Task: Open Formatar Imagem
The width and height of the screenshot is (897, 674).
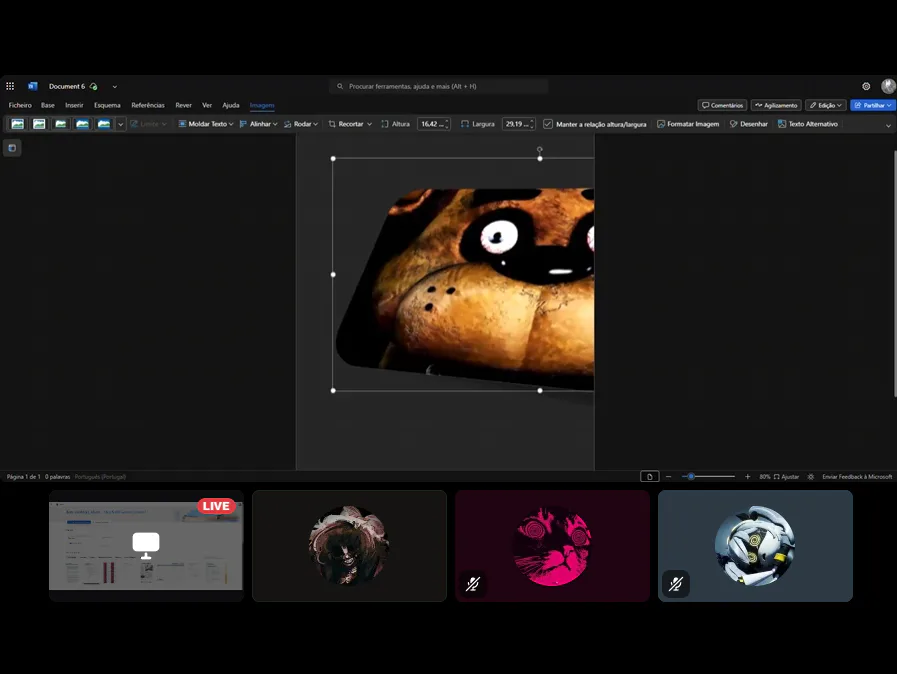Action: pos(688,124)
